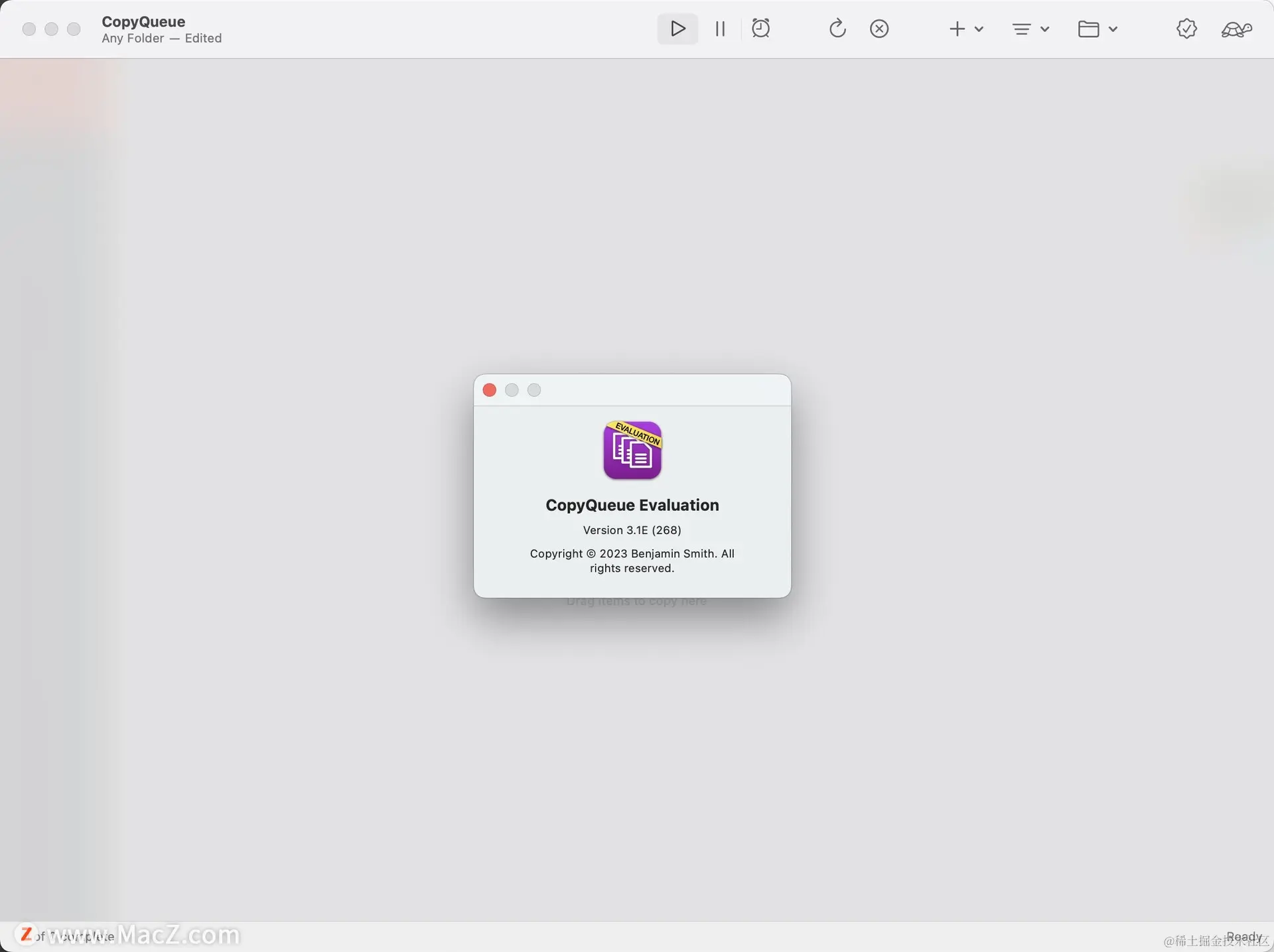Click the Copyright 2023 Benjamin Smith text
Screen dimensions: 1274x952
coord(632,561)
